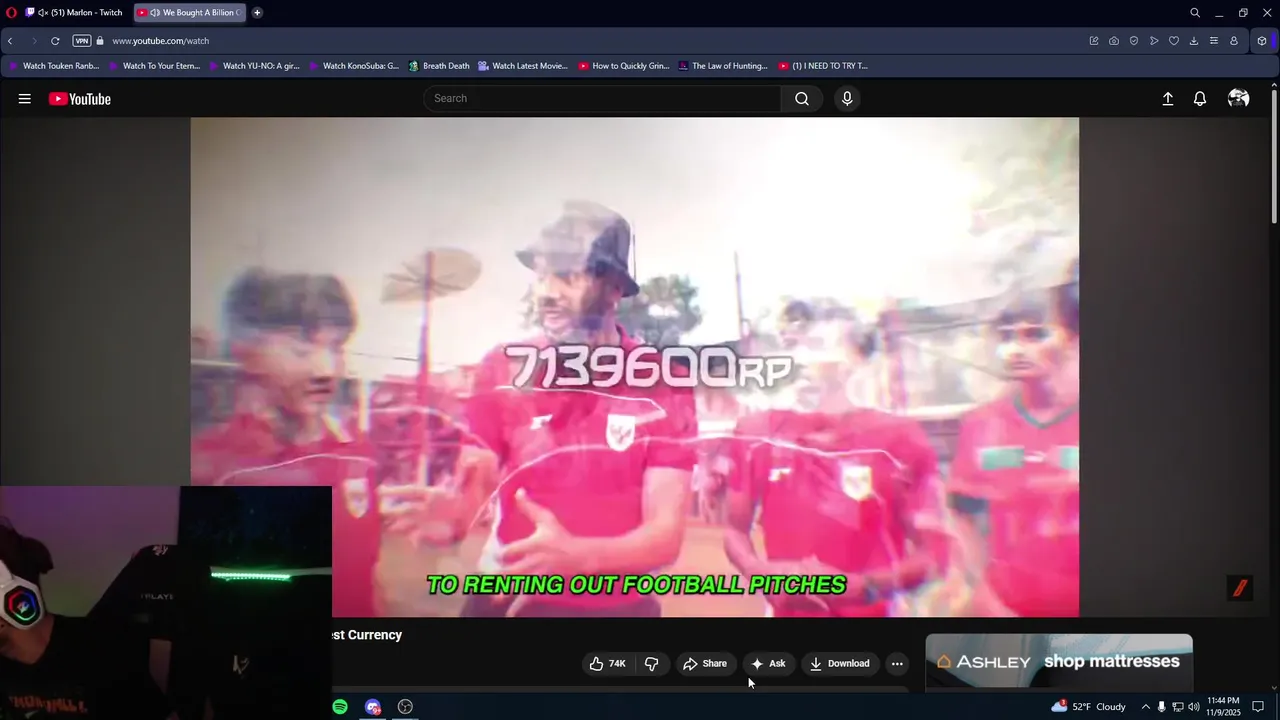Click the Share button
Viewport: 1280px width, 720px height.
point(705,664)
